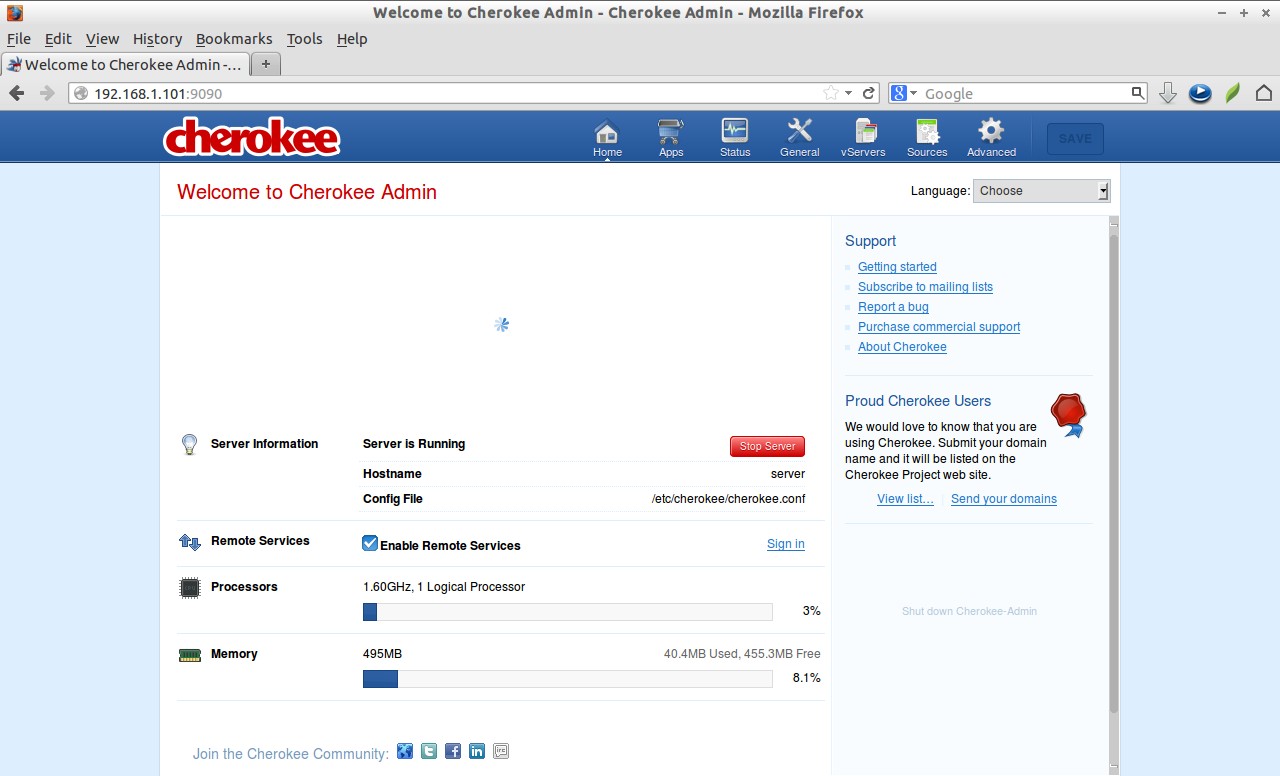1280x776 pixels.
Task: Open the Report a bug link
Action: [x=893, y=307]
